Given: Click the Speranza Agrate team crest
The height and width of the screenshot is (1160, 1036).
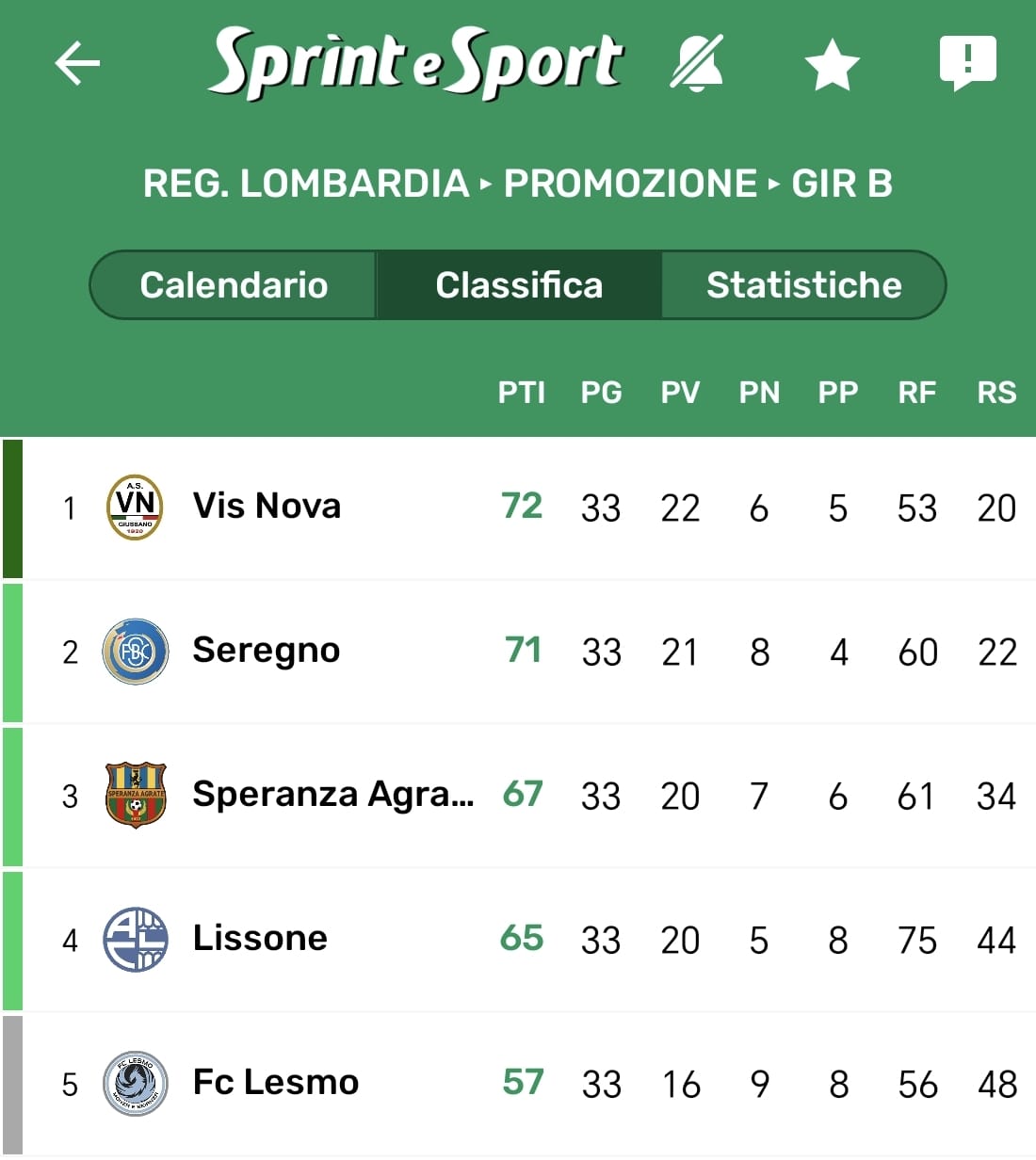Looking at the screenshot, I should tap(135, 796).
